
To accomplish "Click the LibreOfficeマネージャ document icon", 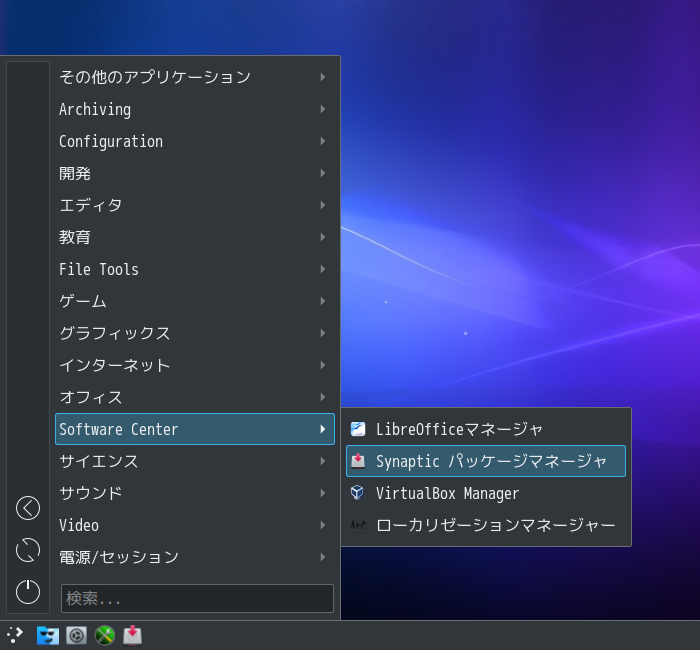I will pos(358,429).
